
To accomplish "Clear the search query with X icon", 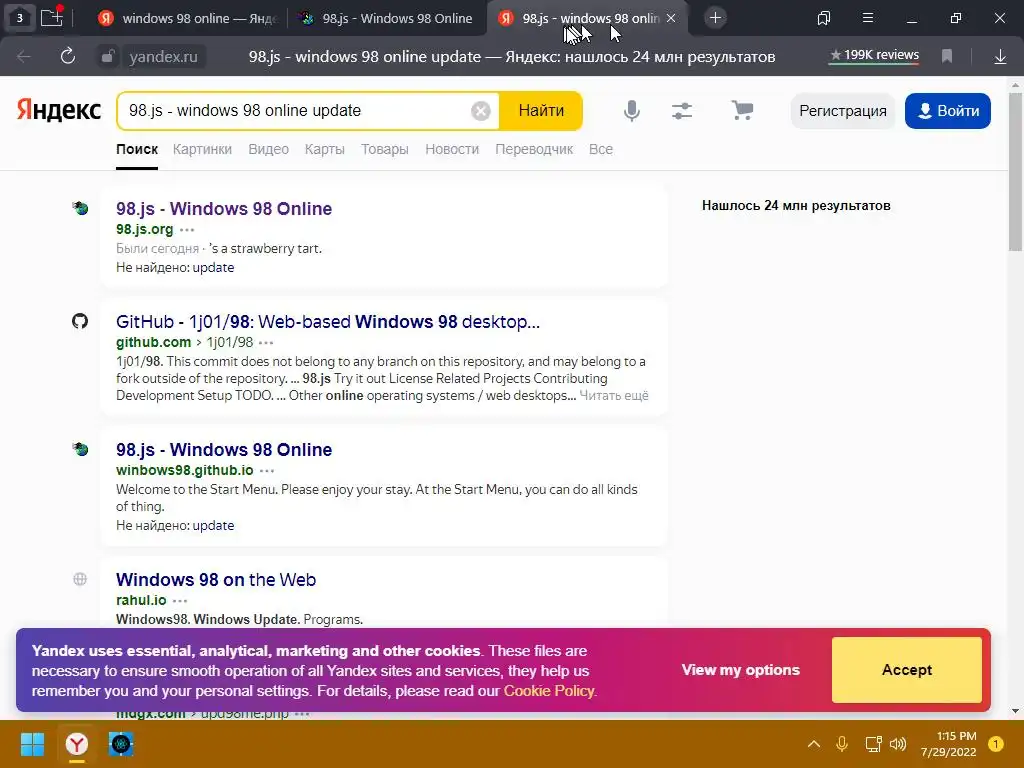I will 481,111.
